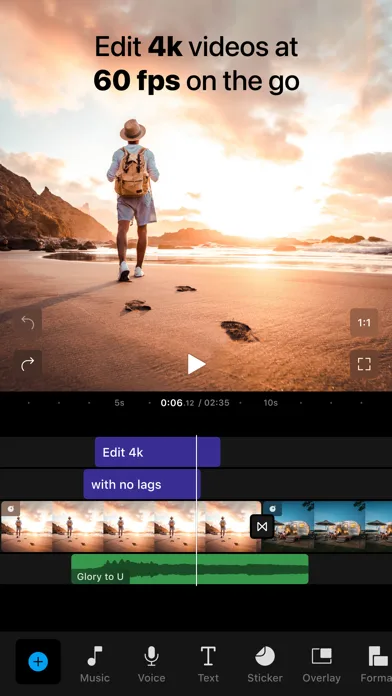Open the Voice recording tool

coord(151,664)
